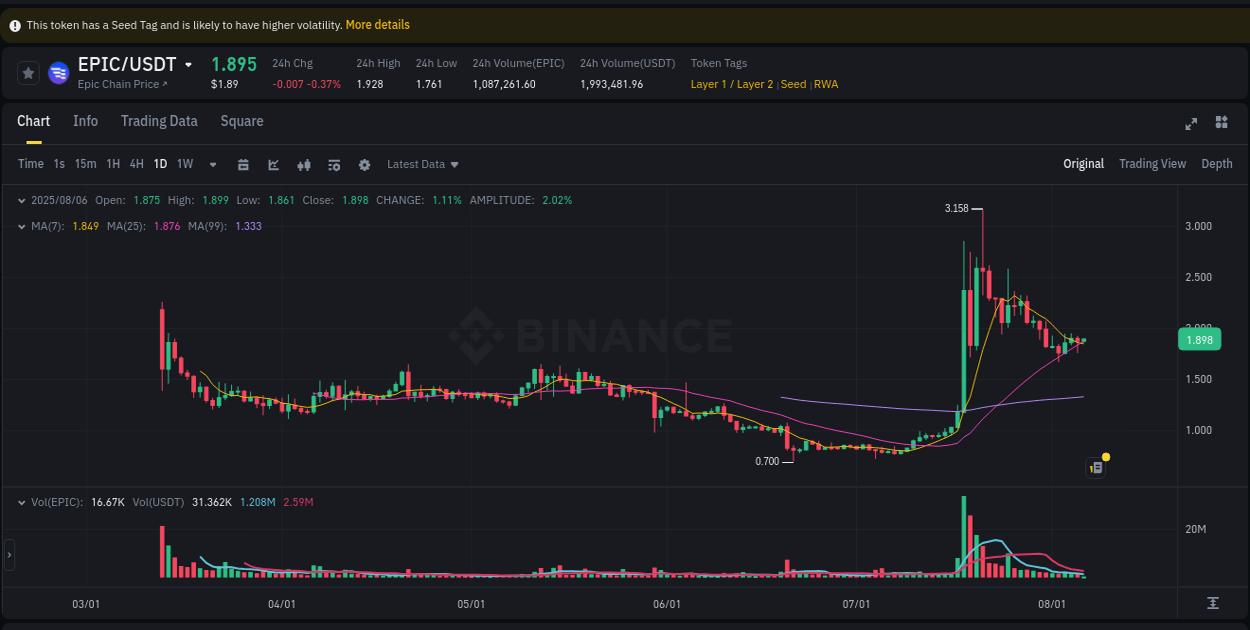Open the extra timeframes dropdown arrow
The width and height of the screenshot is (1250, 630).
click(x=211, y=164)
